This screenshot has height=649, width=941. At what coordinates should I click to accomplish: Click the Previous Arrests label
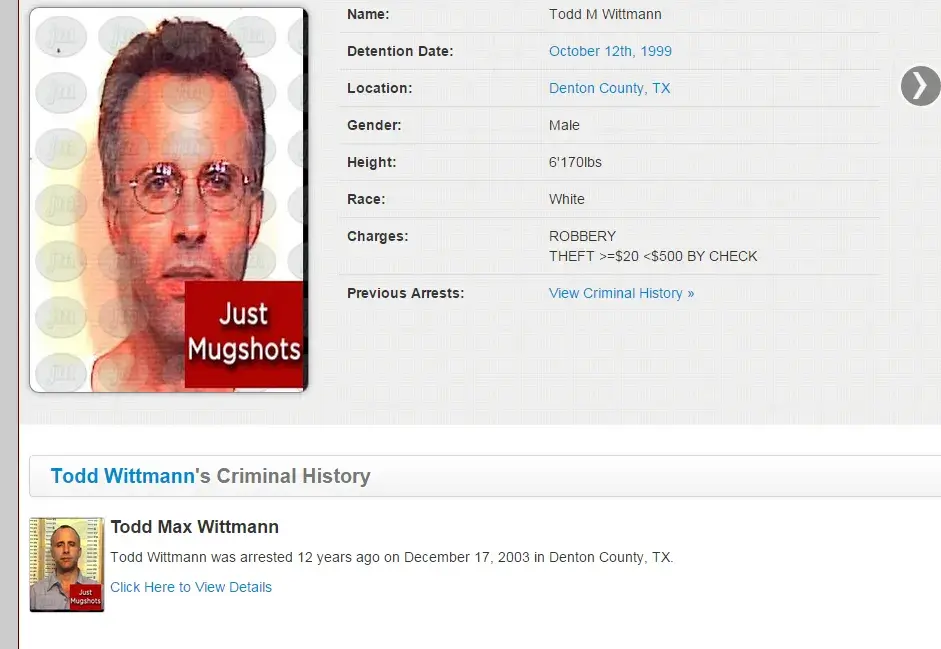(x=406, y=293)
